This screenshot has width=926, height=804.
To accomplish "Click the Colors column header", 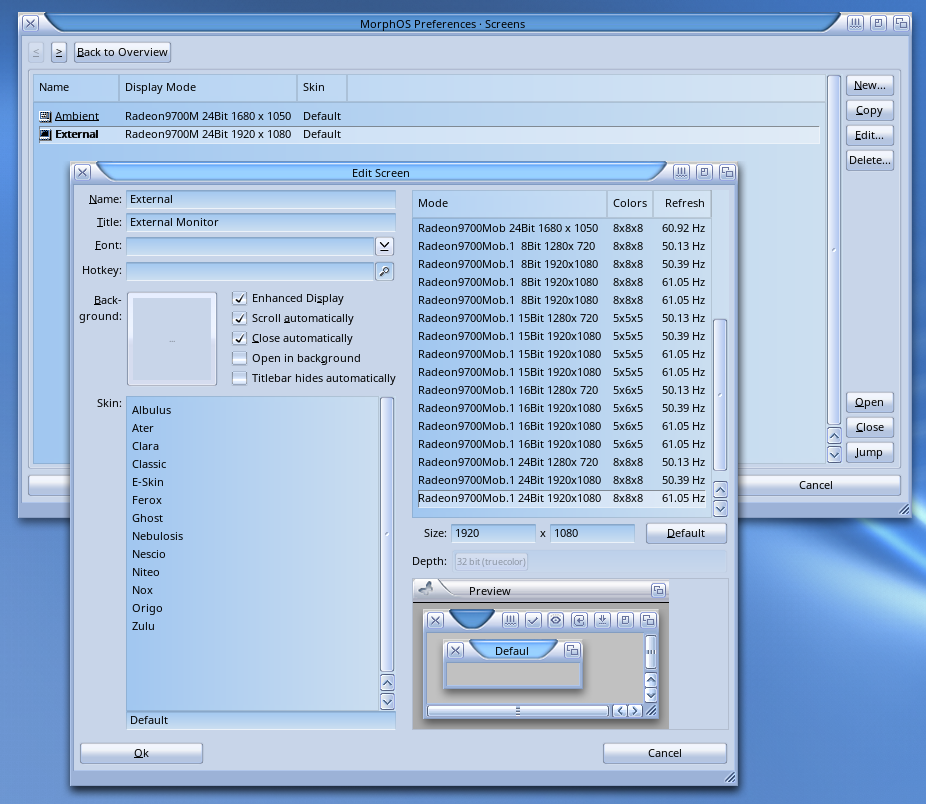I will click(x=630, y=203).
